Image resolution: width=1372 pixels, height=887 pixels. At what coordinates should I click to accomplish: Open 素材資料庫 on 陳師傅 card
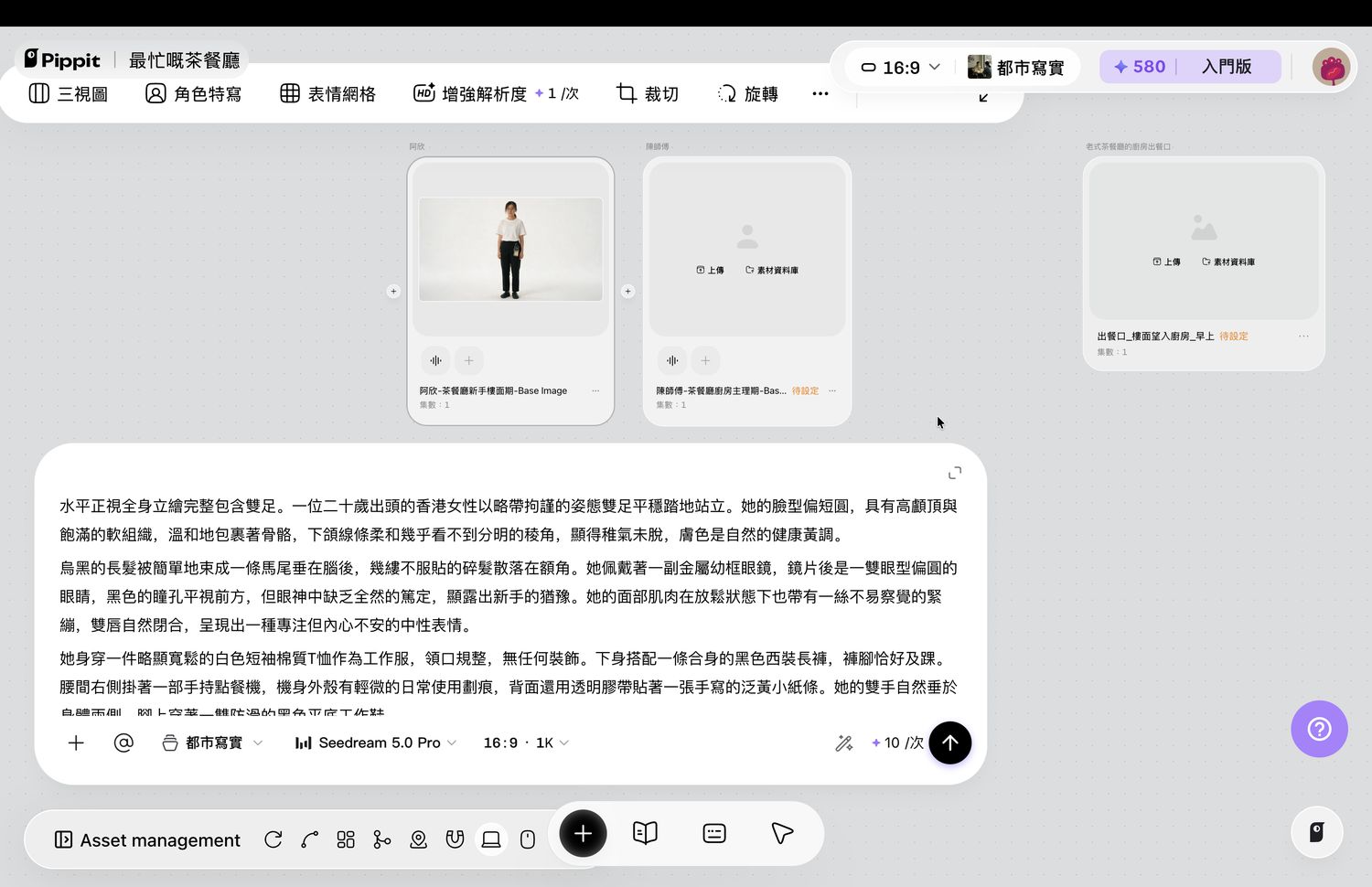click(772, 270)
